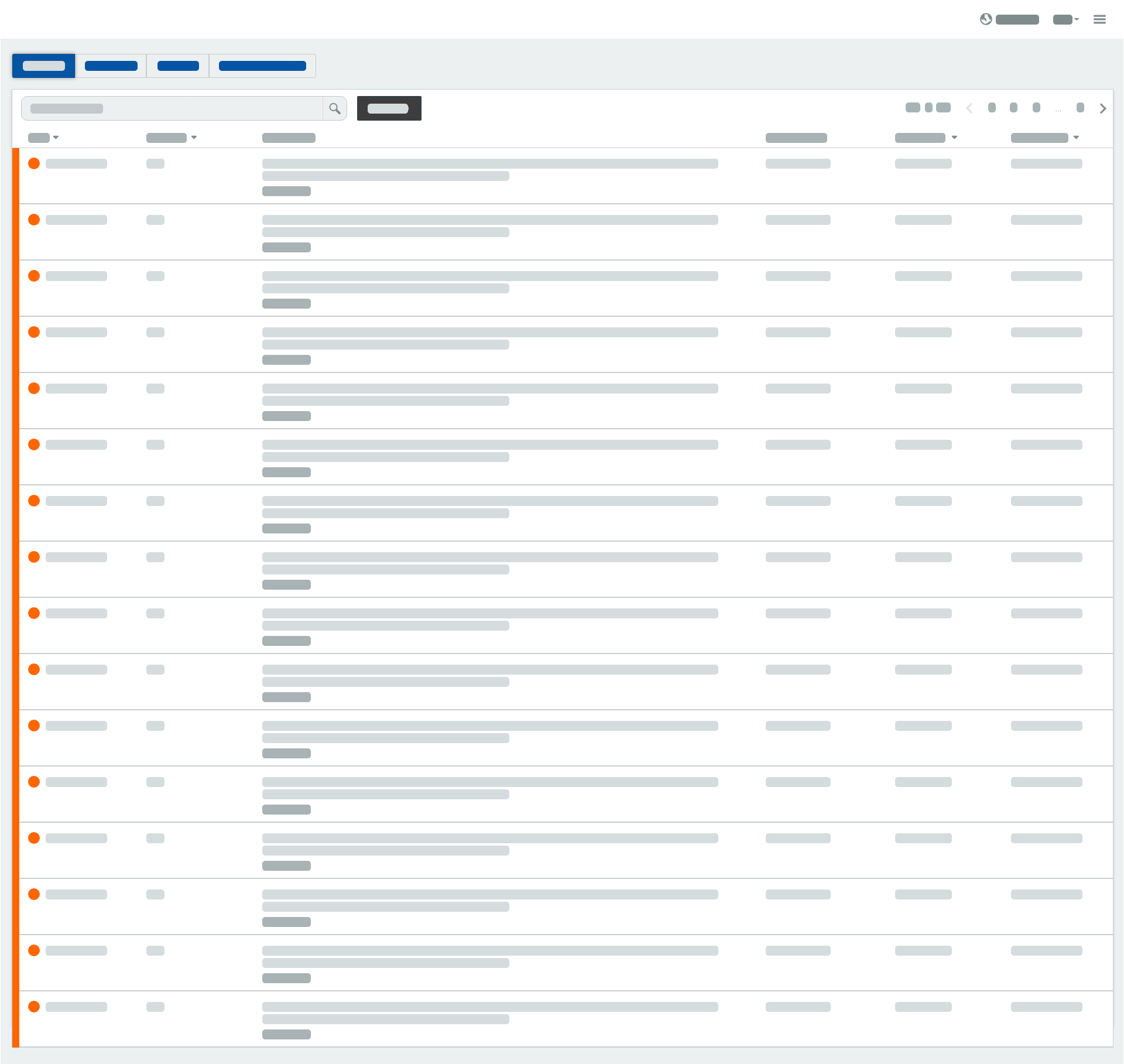1124x1064 pixels.
Task: Open the hamburger menu at top right
Action: (1100, 19)
